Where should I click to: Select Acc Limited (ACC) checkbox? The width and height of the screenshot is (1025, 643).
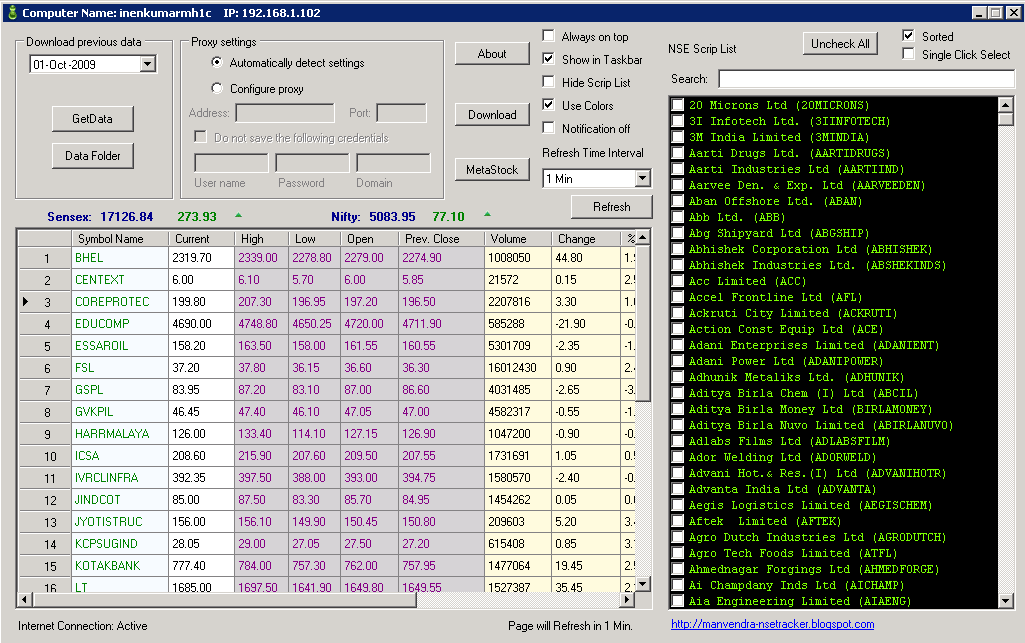click(678, 281)
